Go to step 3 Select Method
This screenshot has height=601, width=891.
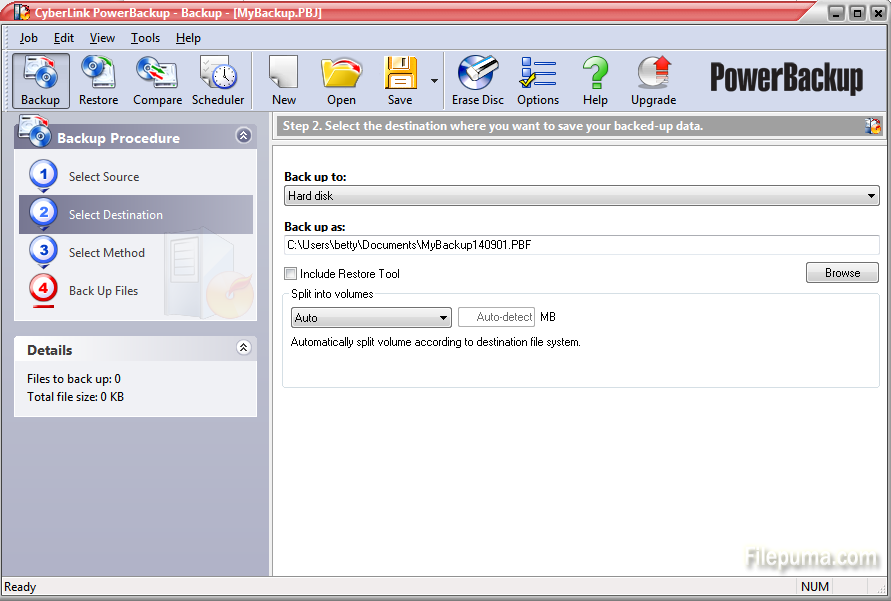tap(106, 253)
